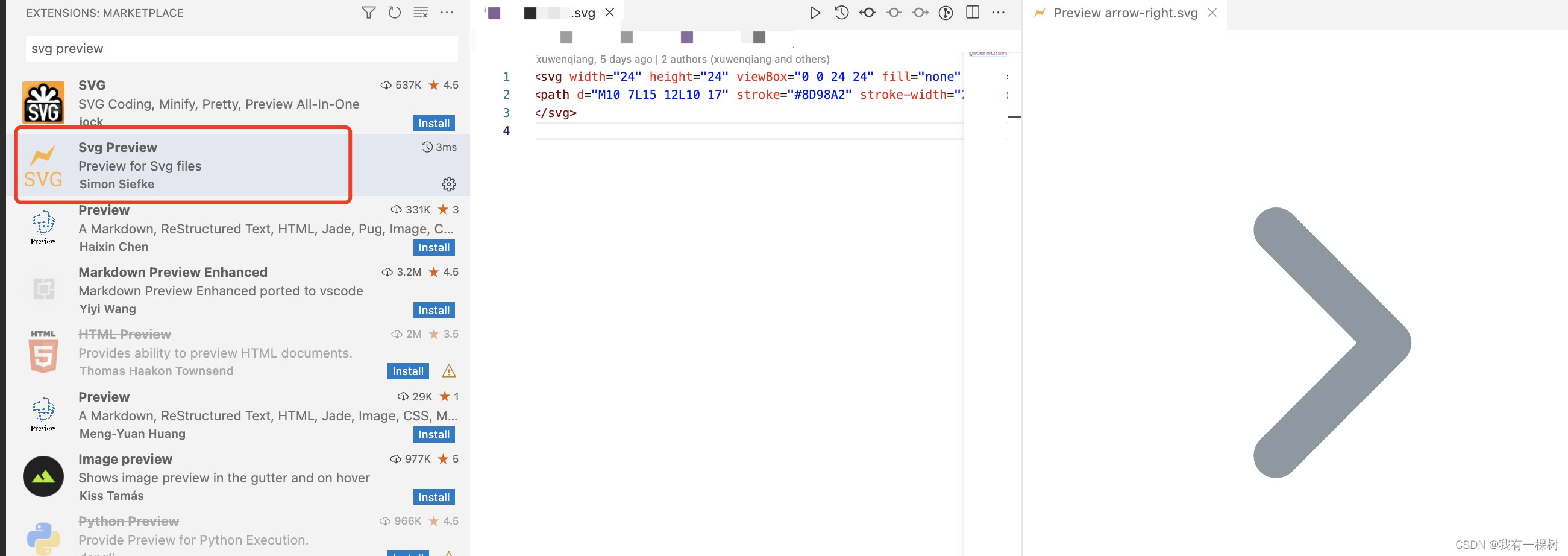This screenshot has height=556, width=1568.
Task: Click Markdown Preview Enhanced extension icon
Action: pos(43,289)
